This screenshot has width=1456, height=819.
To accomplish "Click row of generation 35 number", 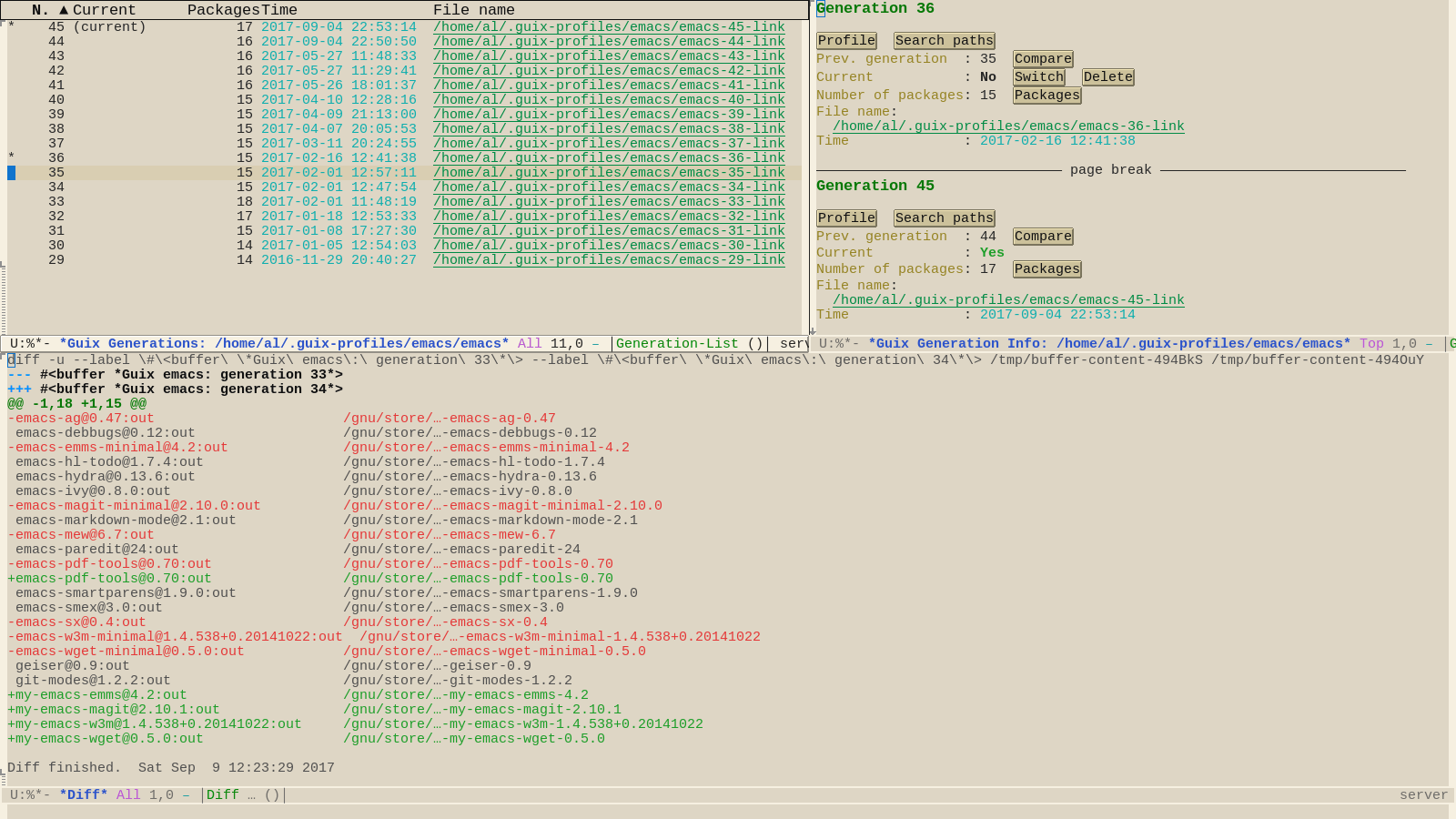I will (x=56, y=173).
